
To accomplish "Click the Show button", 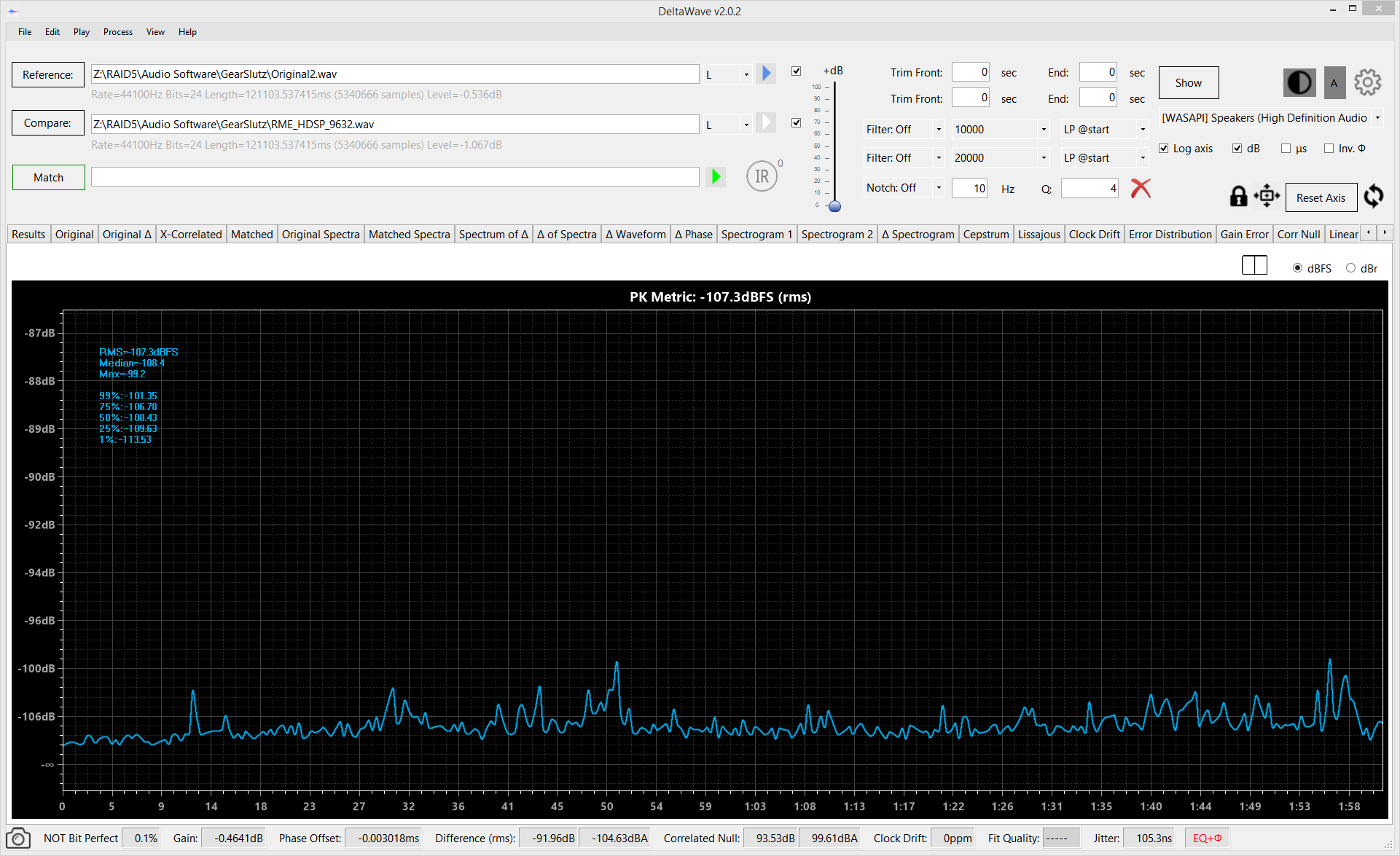I will (x=1189, y=83).
